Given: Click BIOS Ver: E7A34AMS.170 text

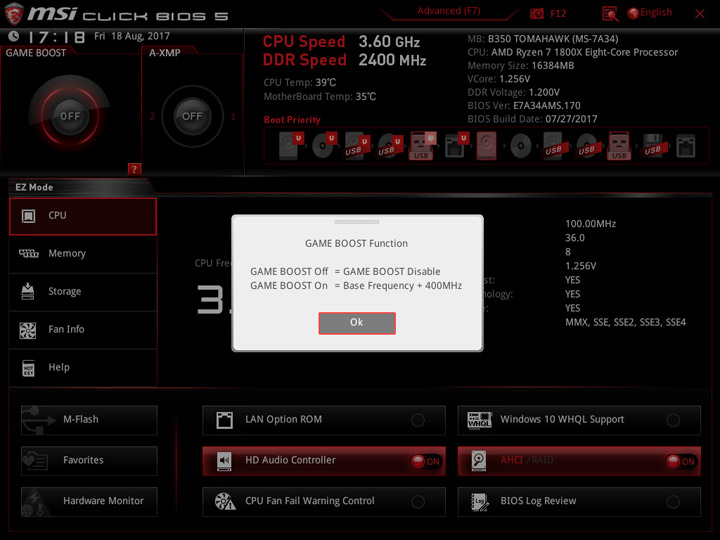Looking at the screenshot, I should 524,106.
